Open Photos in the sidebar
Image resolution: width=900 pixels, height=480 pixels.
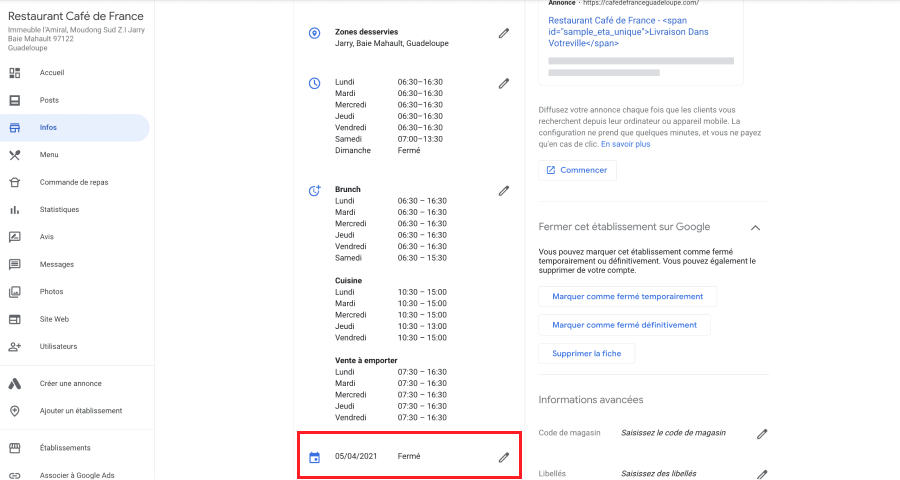click(51, 292)
